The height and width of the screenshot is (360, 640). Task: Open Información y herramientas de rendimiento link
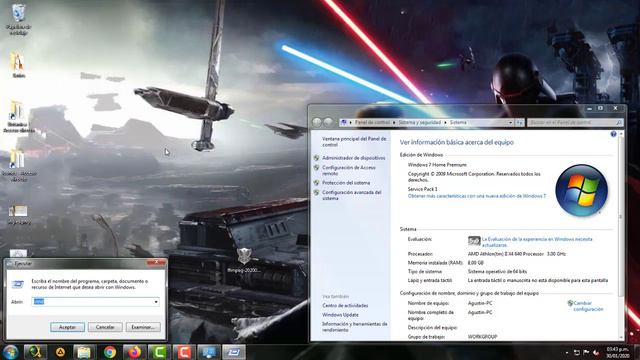coord(354,327)
